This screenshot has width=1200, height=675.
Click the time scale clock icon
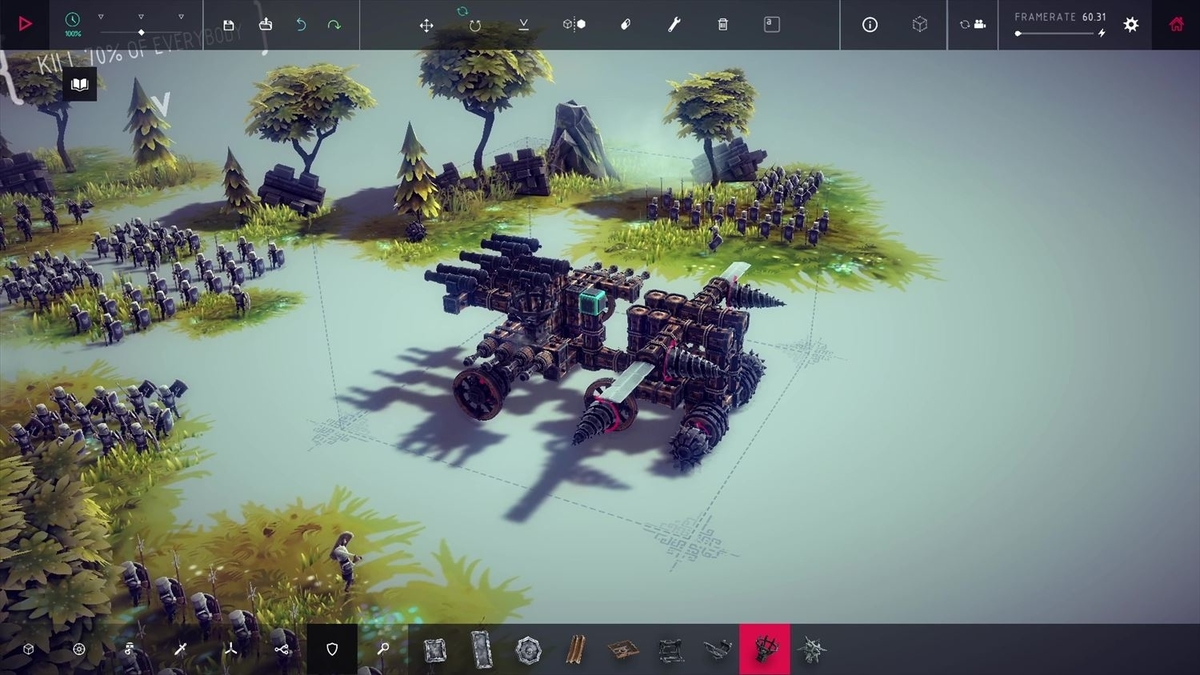pyautogui.click(x=73, y=19)
